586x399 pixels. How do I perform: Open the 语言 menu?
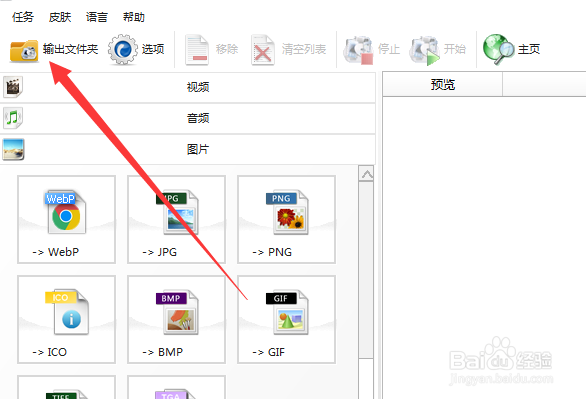click(x=97, y=17)
